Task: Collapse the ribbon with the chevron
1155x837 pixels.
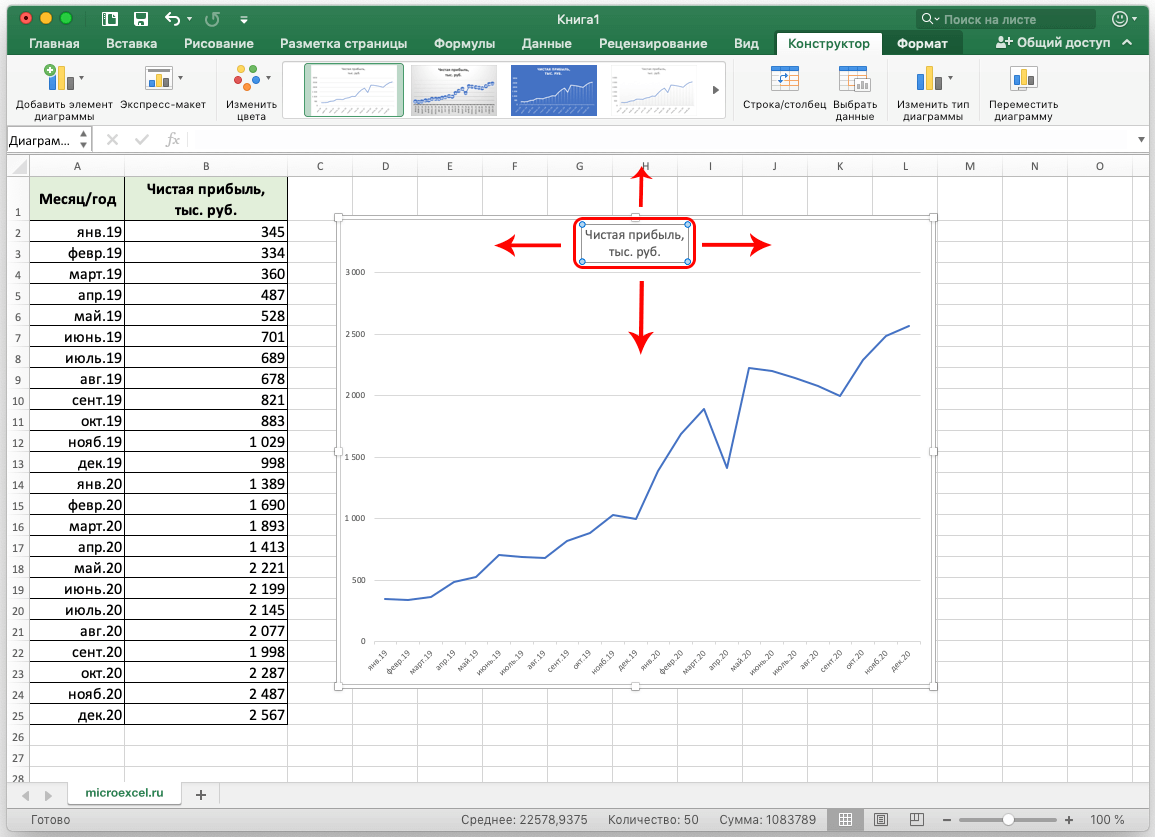Action: [x=1128, y=43]
